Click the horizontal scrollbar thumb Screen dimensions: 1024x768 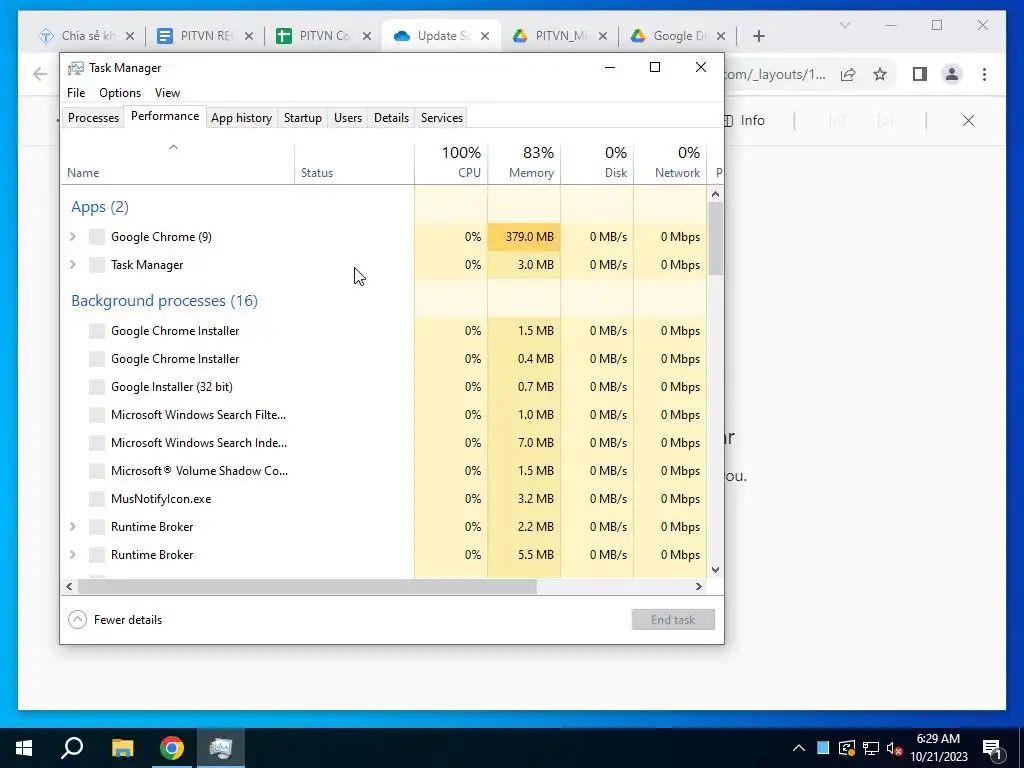(x=307, y=586)
